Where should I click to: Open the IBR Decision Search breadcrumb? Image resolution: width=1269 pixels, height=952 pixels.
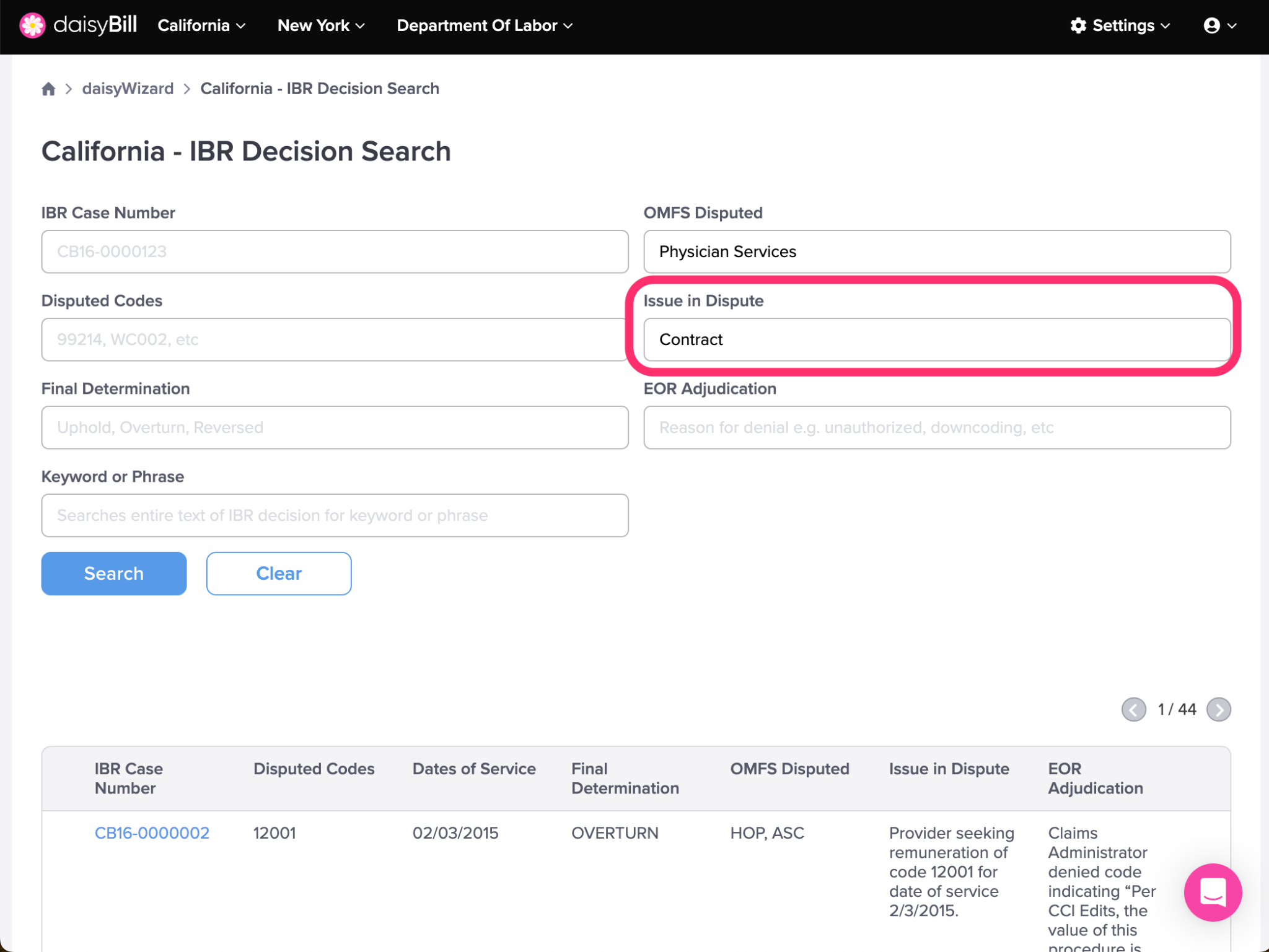(x=320, y=89)
